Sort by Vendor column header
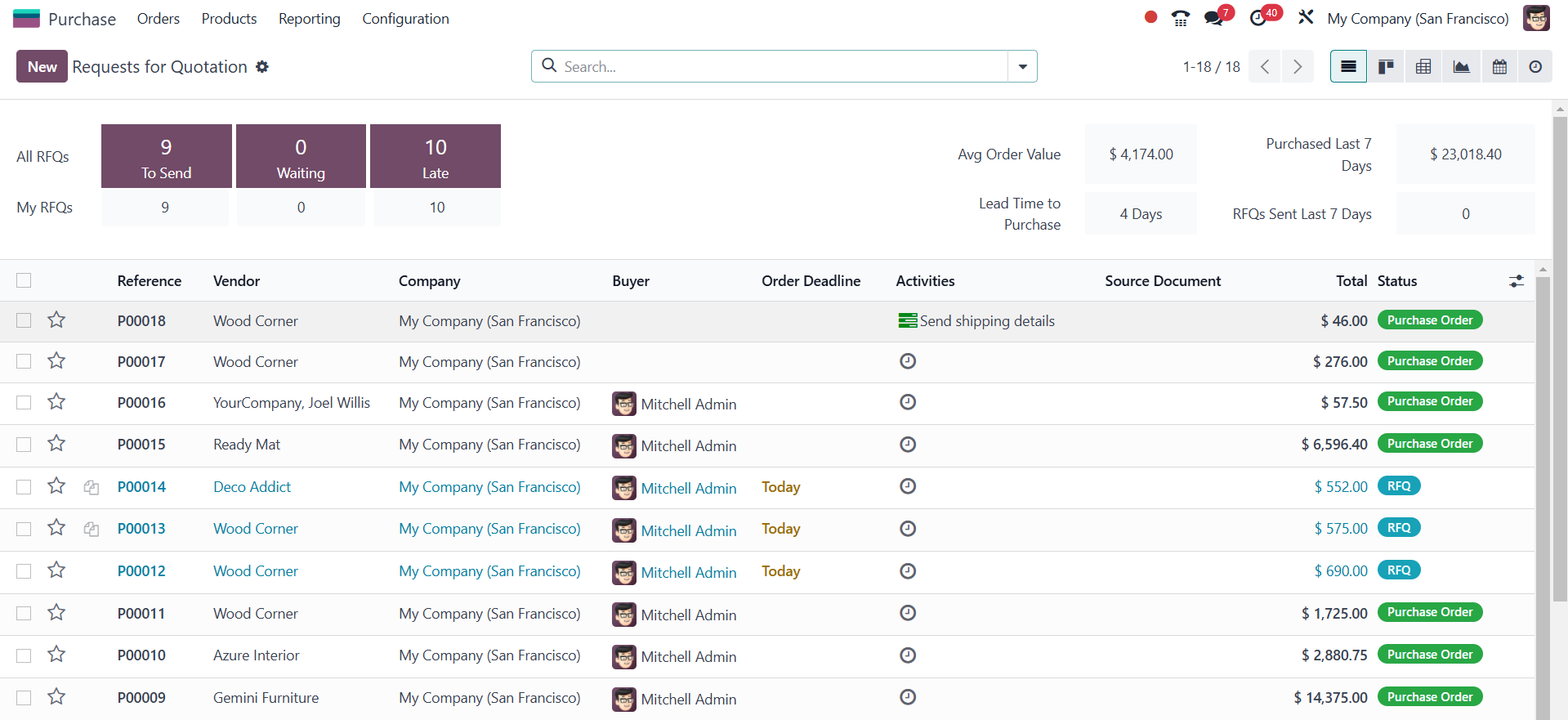Viewport: 1568px width, 720px height. pos(236,281)
